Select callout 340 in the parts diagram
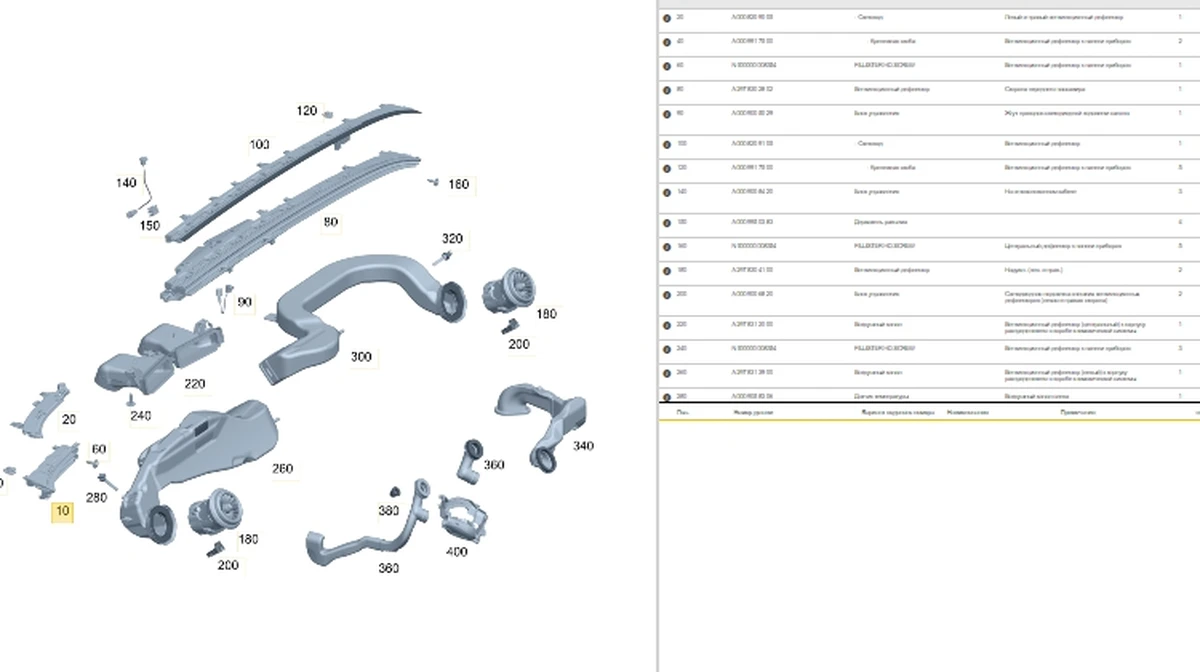 [582, 446]
